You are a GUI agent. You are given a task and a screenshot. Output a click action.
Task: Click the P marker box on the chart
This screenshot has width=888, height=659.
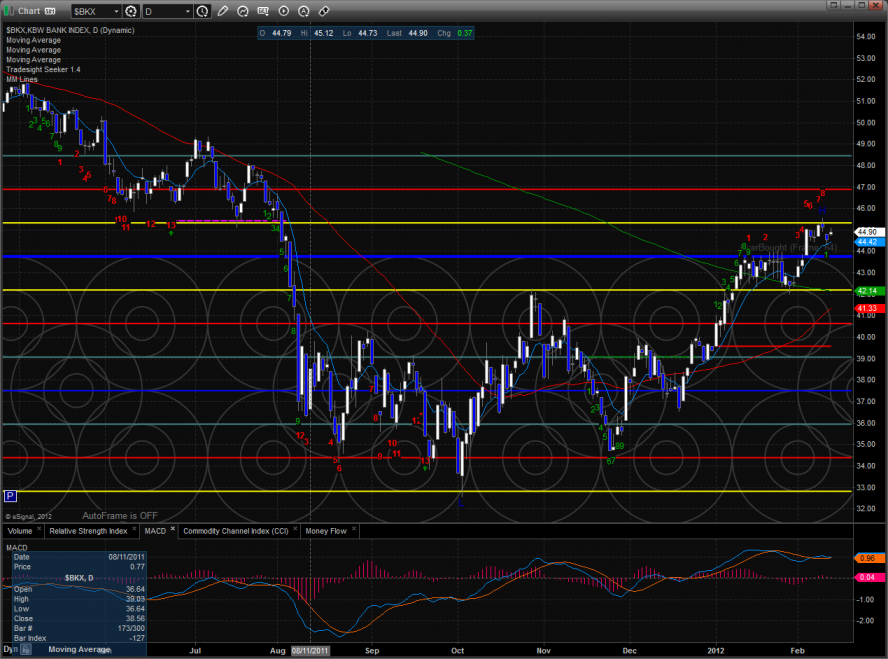tap(10, 497)
